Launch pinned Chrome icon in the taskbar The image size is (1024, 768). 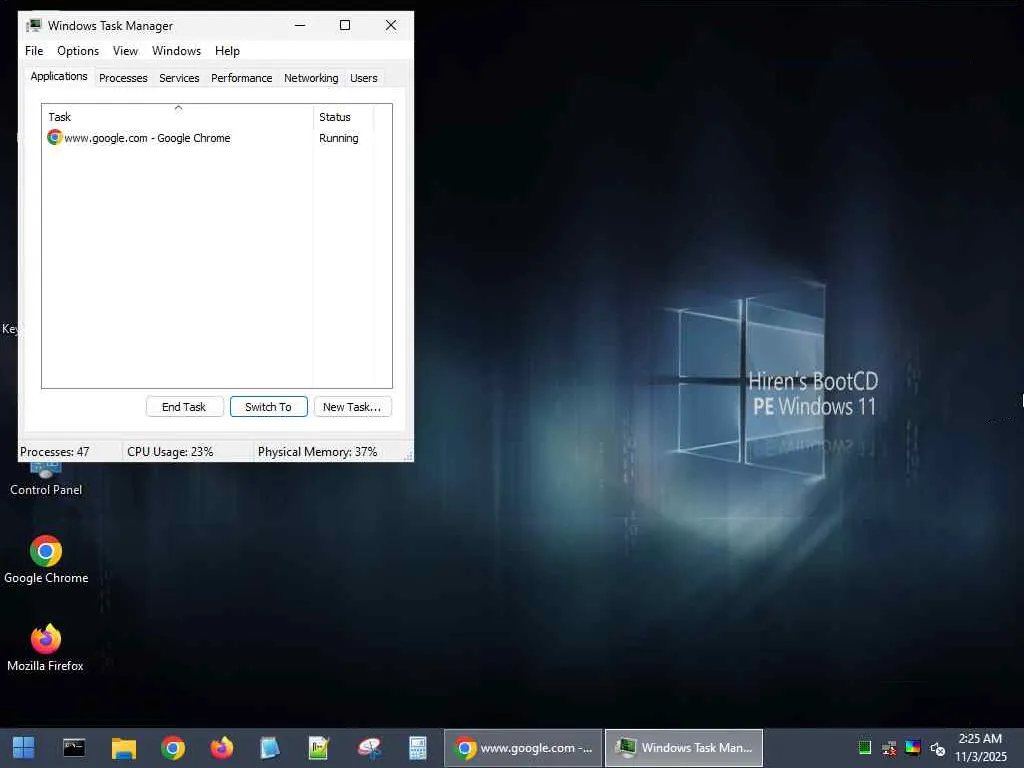point(172,748)
